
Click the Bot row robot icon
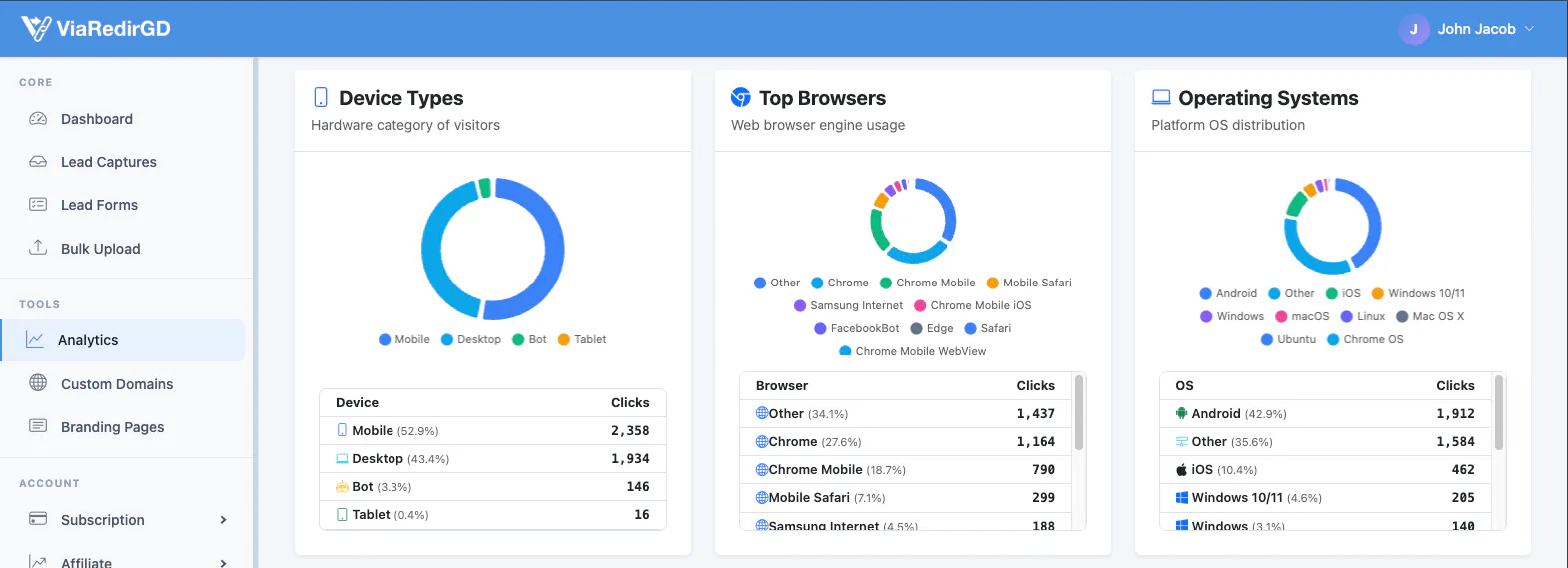click(343, 487)
